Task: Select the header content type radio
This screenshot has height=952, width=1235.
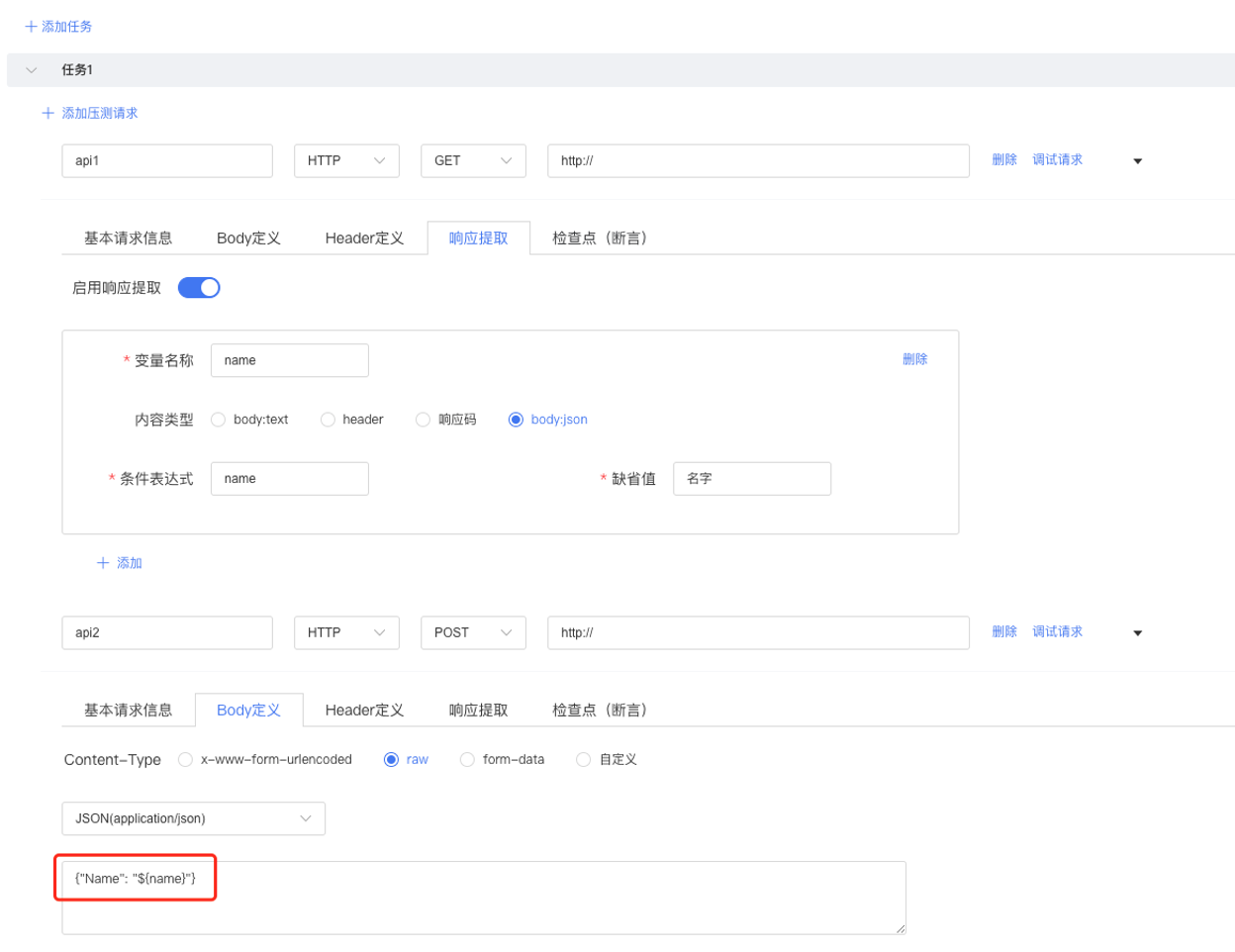Action: pos(328,420)
